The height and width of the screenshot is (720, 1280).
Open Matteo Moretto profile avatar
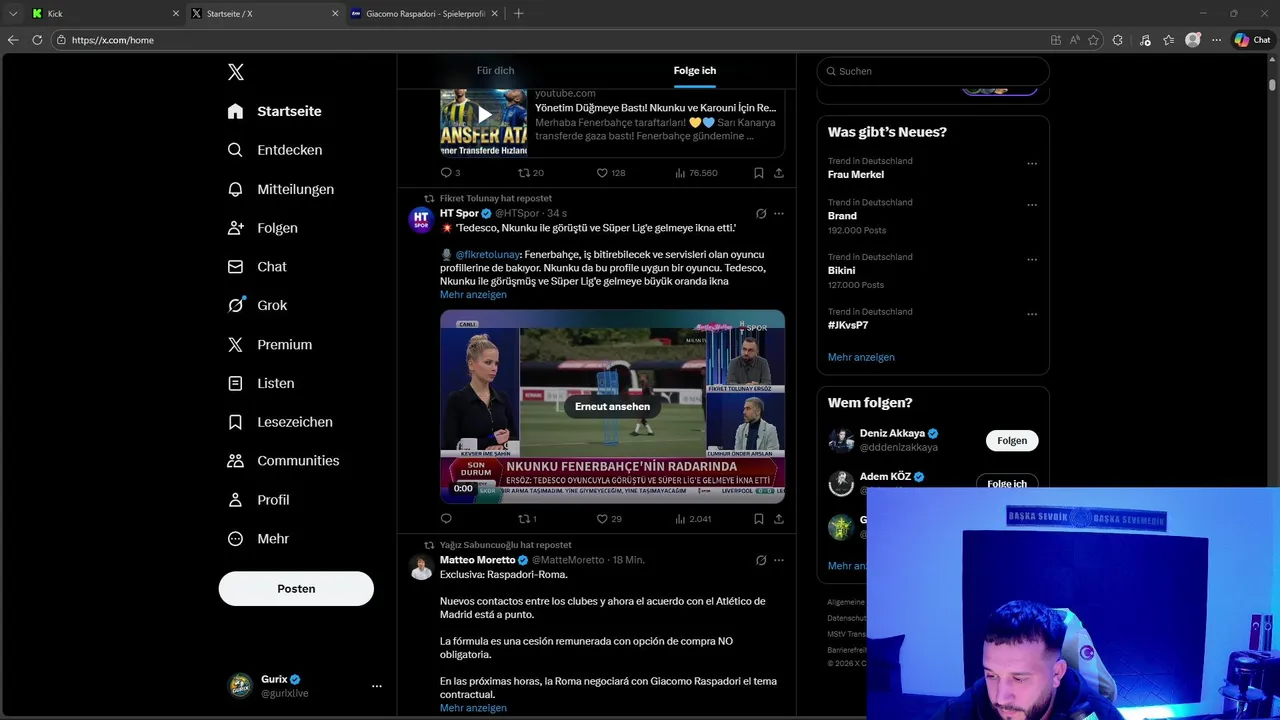coord(421,567)
